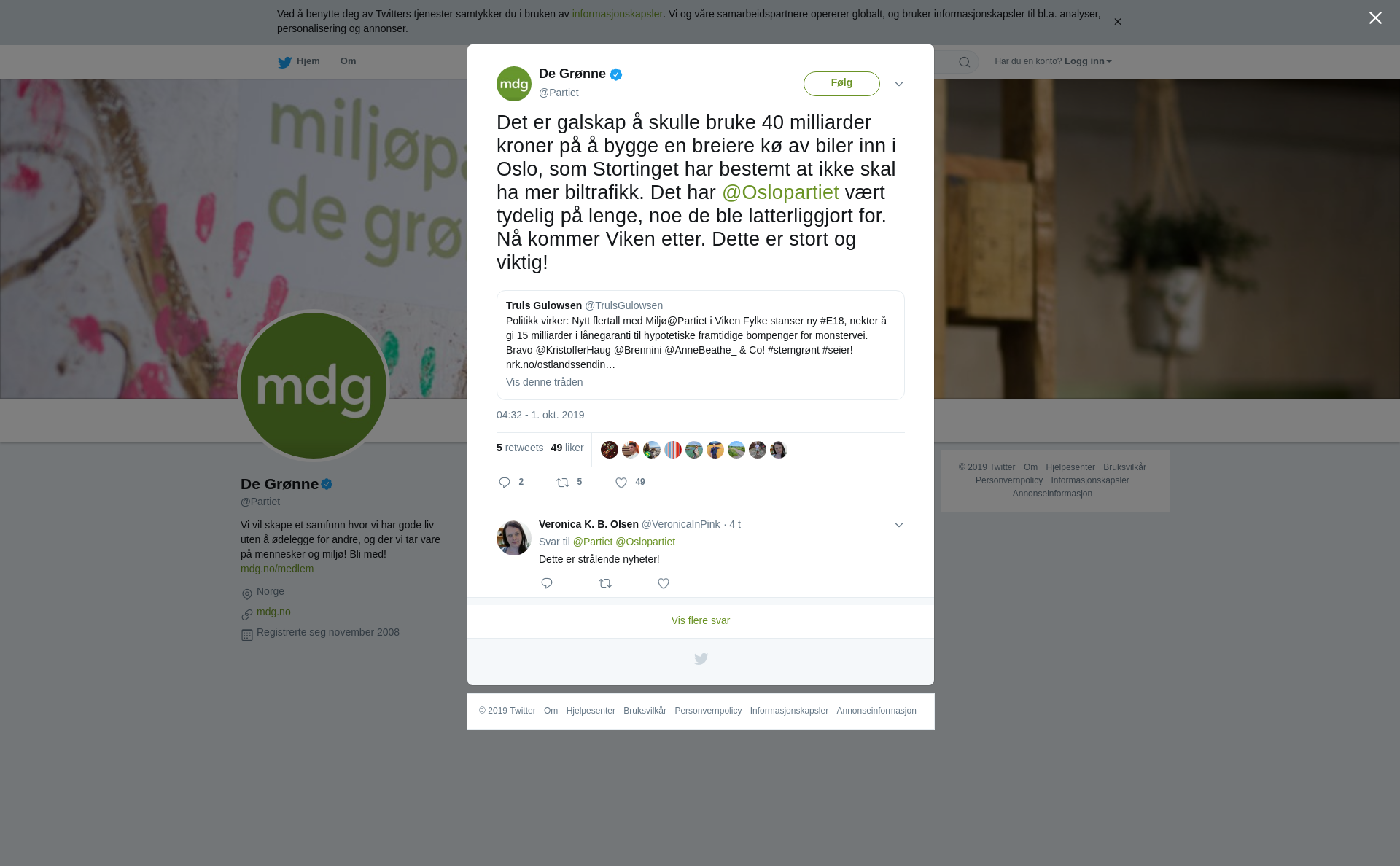
Task: Click the retweet icon showing 5
Action: click(x=563, y=483)
